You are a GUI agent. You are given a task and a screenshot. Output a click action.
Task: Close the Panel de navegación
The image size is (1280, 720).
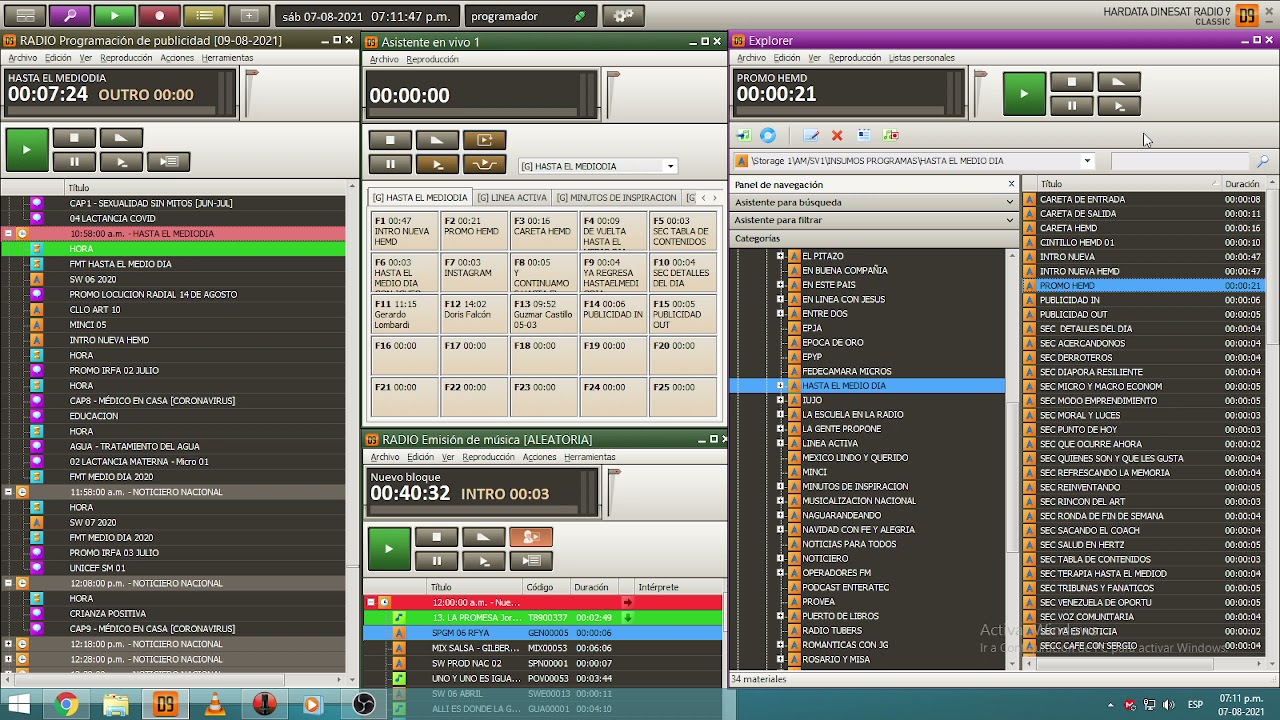[x=1011, y=184]
